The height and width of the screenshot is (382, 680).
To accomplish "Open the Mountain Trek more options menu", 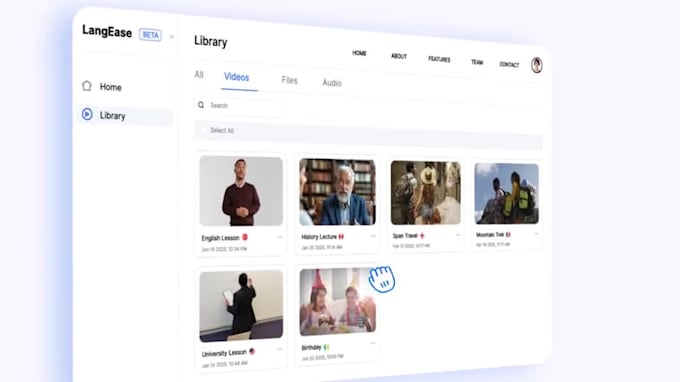I will coord(536,234).
